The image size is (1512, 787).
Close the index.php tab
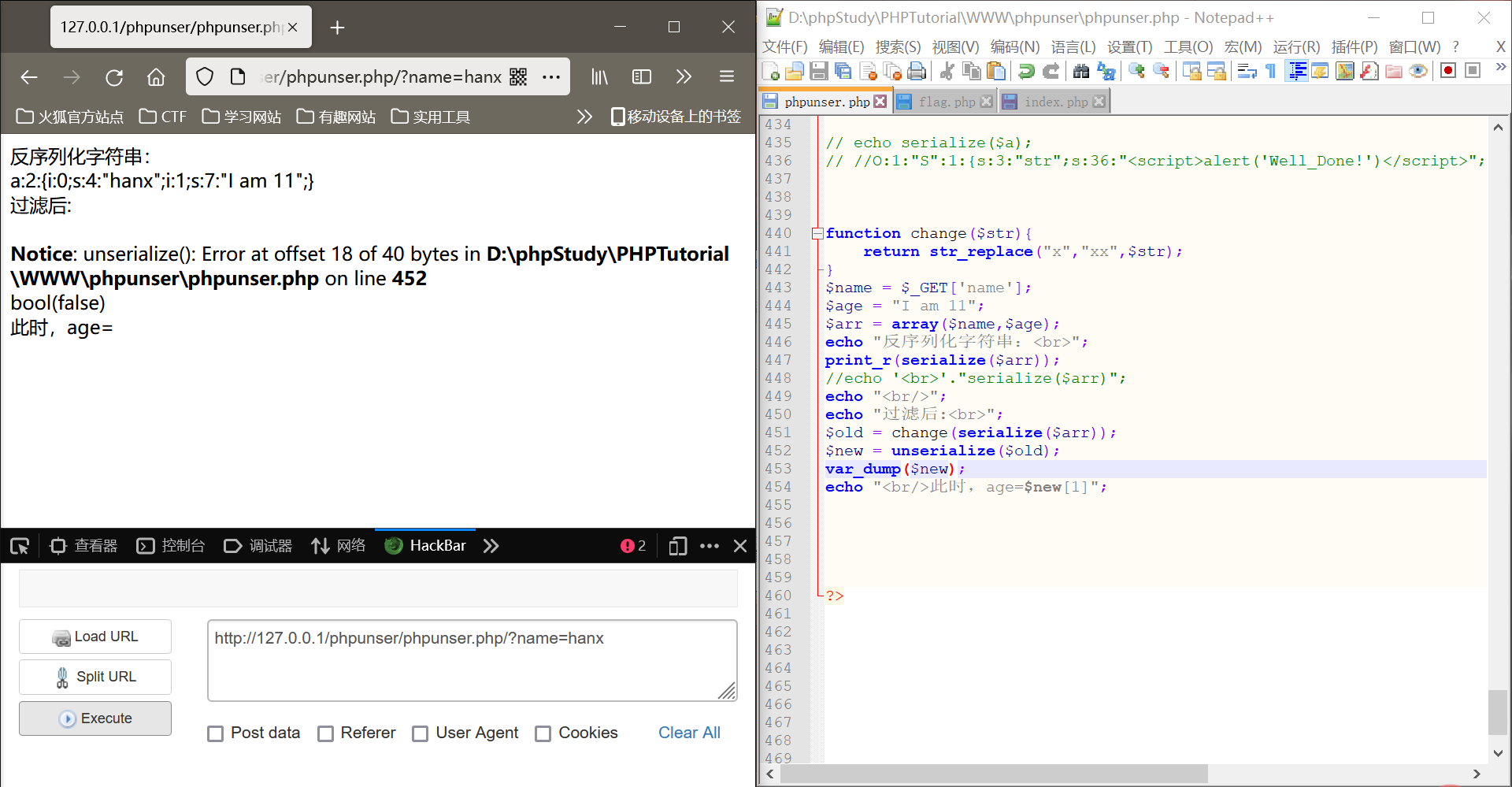(x=1099, y=102)
